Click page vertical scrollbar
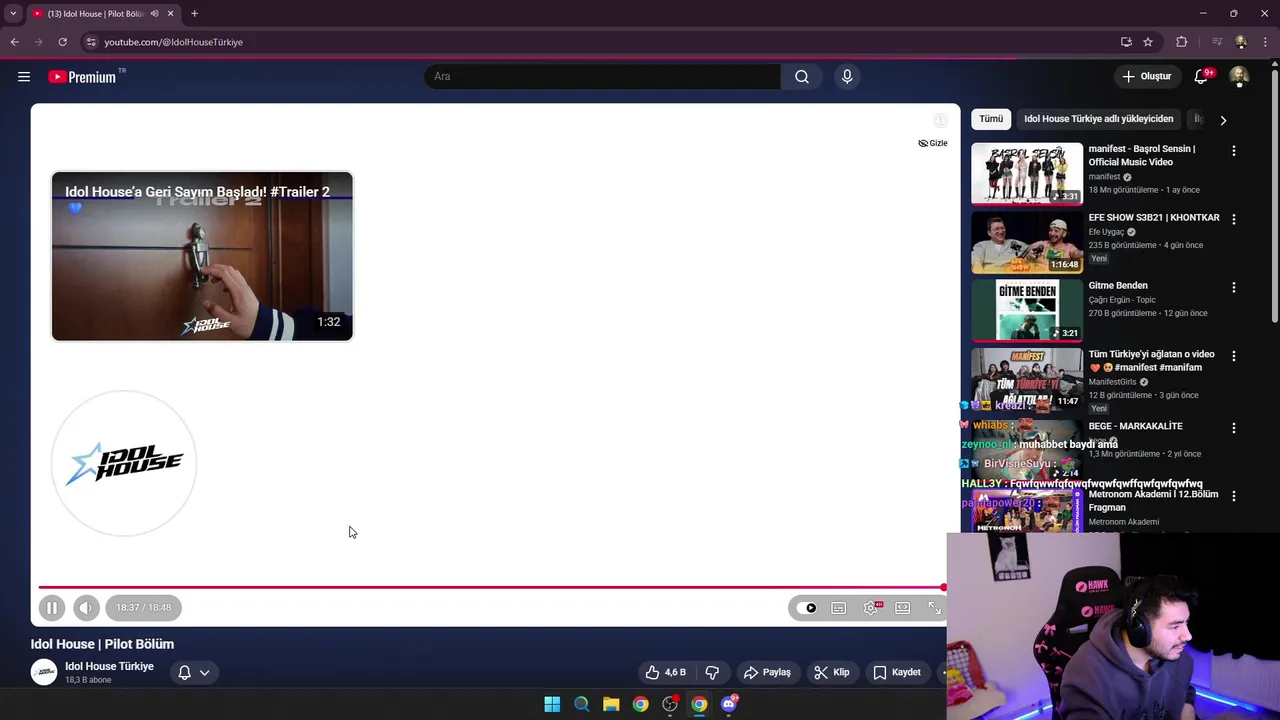The height and width of the screenshot is (720, 1280). click(x=1274, y=196)
